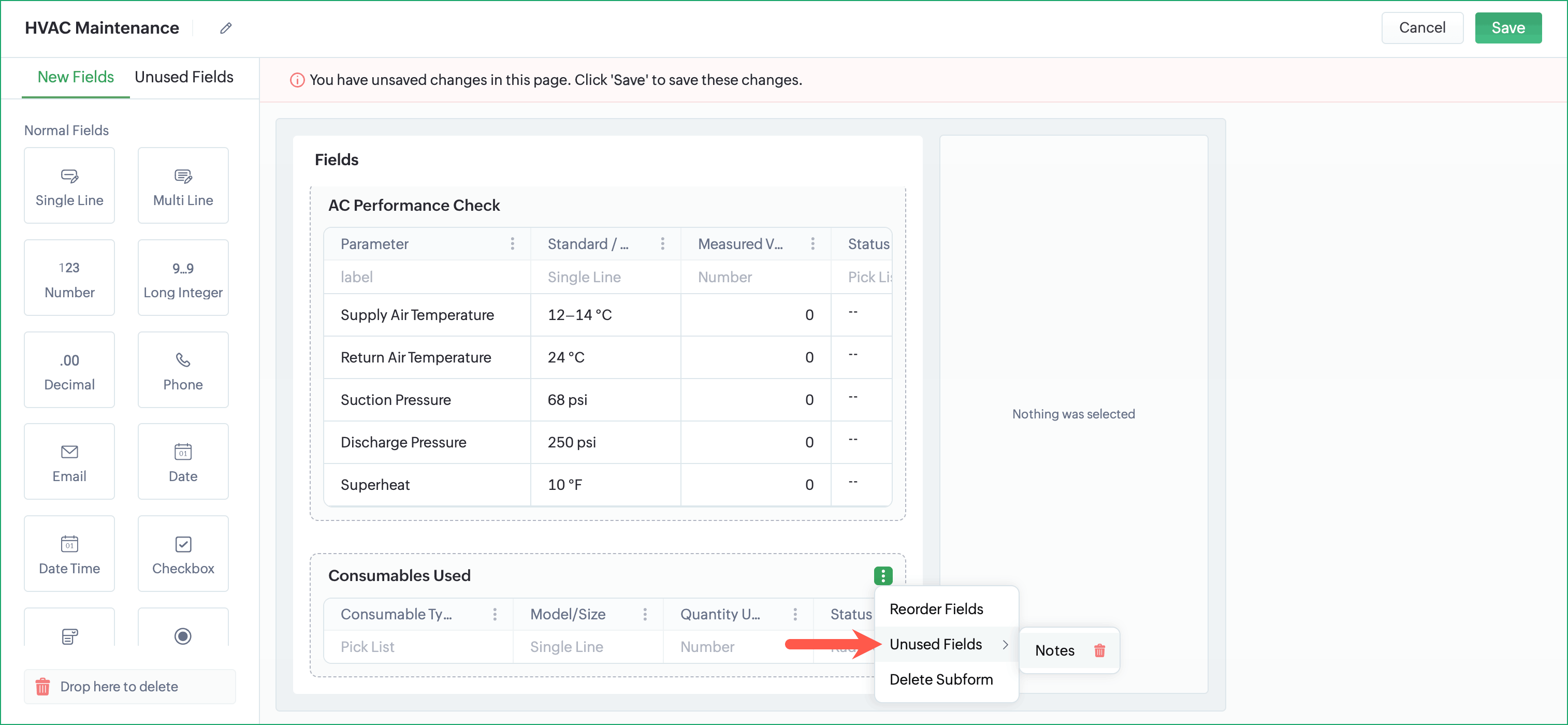The width and height of the screenshot is (1568, 725).
Task: Click the Discharge Pressure row label
Action: (x=403, y=443)
